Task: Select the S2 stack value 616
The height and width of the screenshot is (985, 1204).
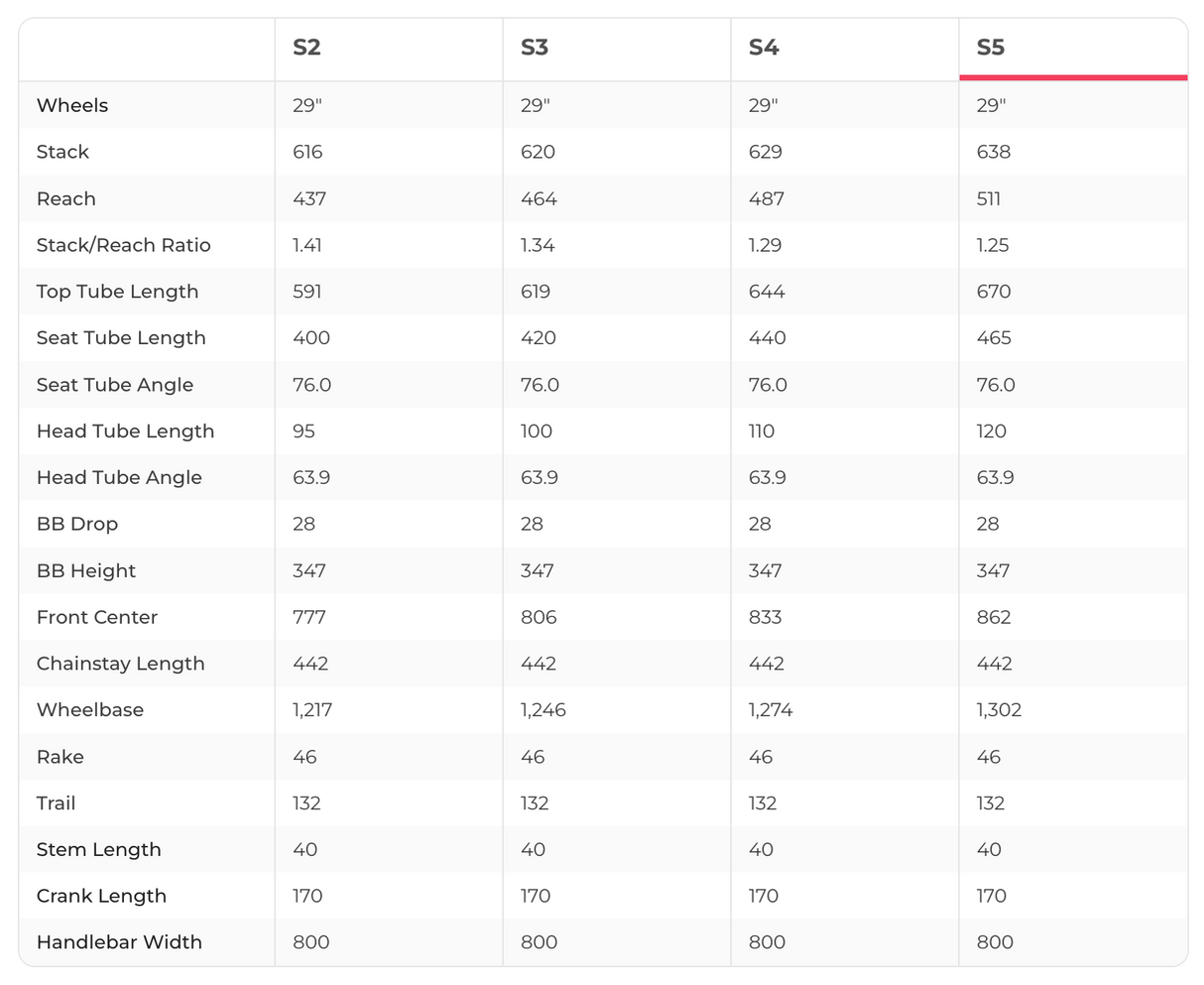Action: point(307,152)
